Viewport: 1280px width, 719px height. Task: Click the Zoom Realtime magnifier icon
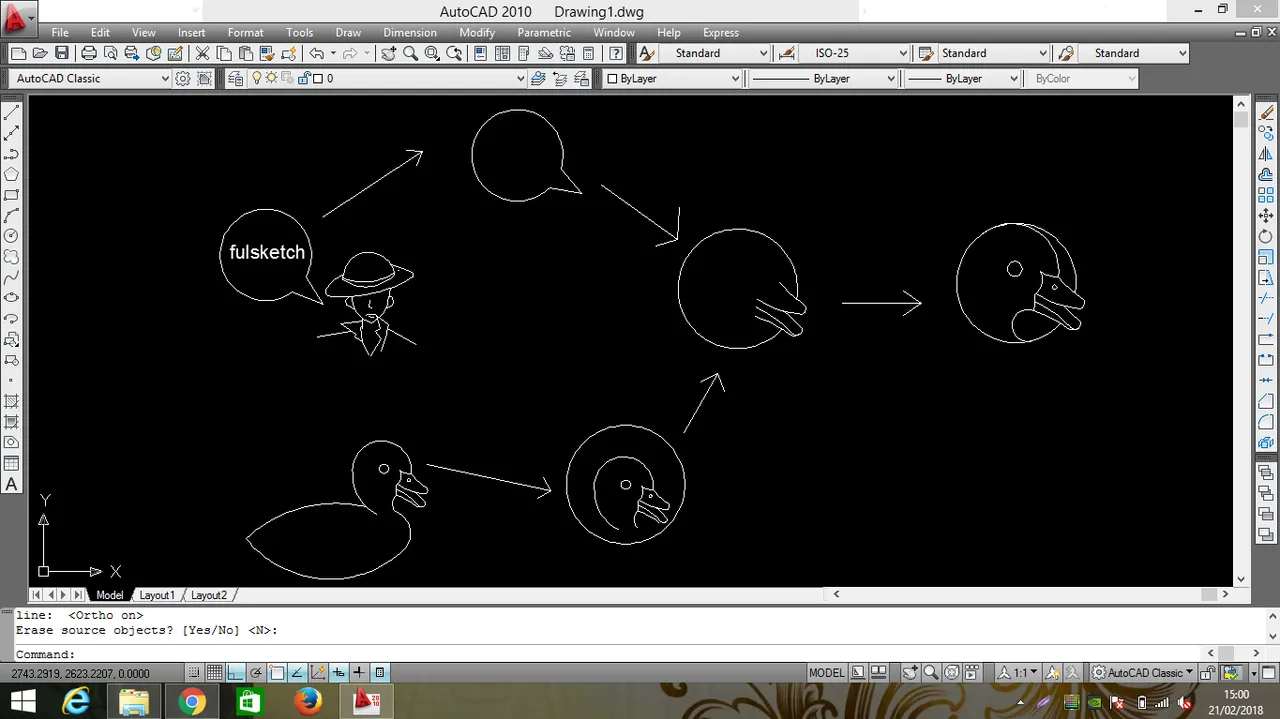(410, 53)
